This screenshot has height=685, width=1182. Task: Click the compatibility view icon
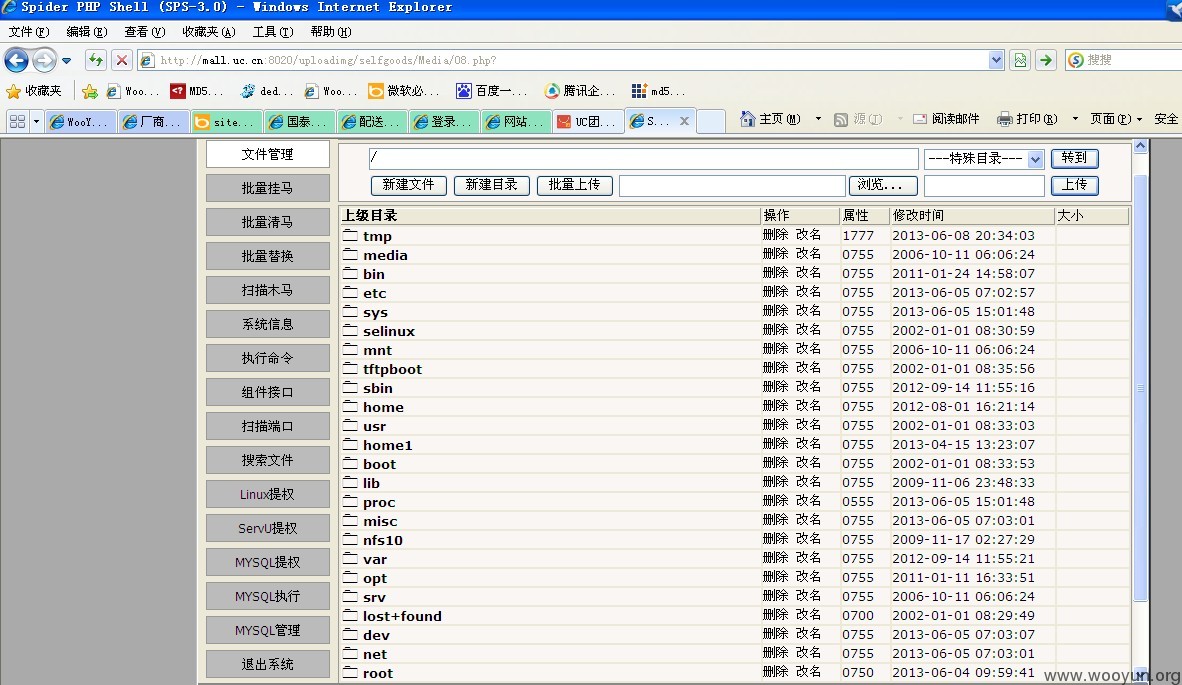[1020, 60]
